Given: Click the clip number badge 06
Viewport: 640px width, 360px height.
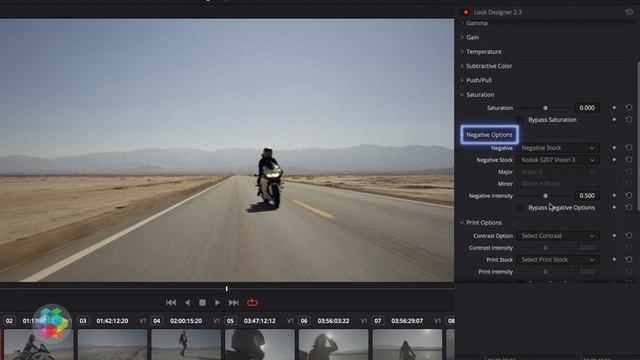Looking at the screenshot, I should coord(304,321).
